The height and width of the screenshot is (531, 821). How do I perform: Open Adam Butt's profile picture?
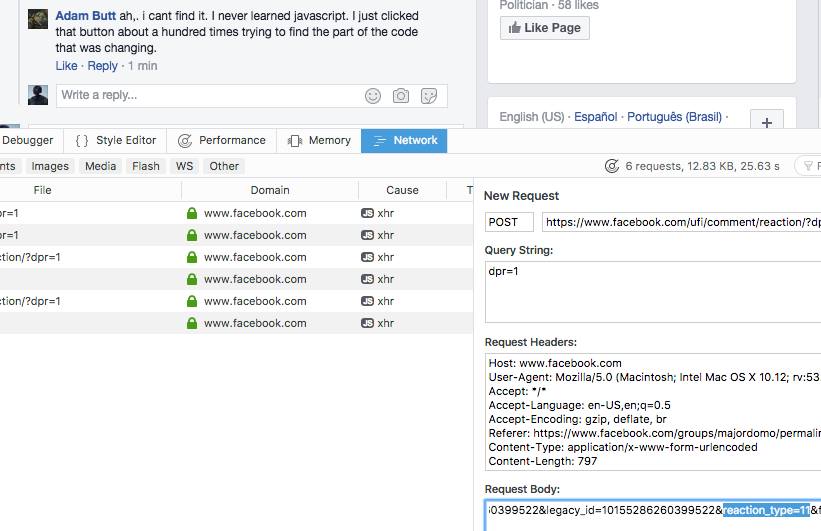coord(38,19)
